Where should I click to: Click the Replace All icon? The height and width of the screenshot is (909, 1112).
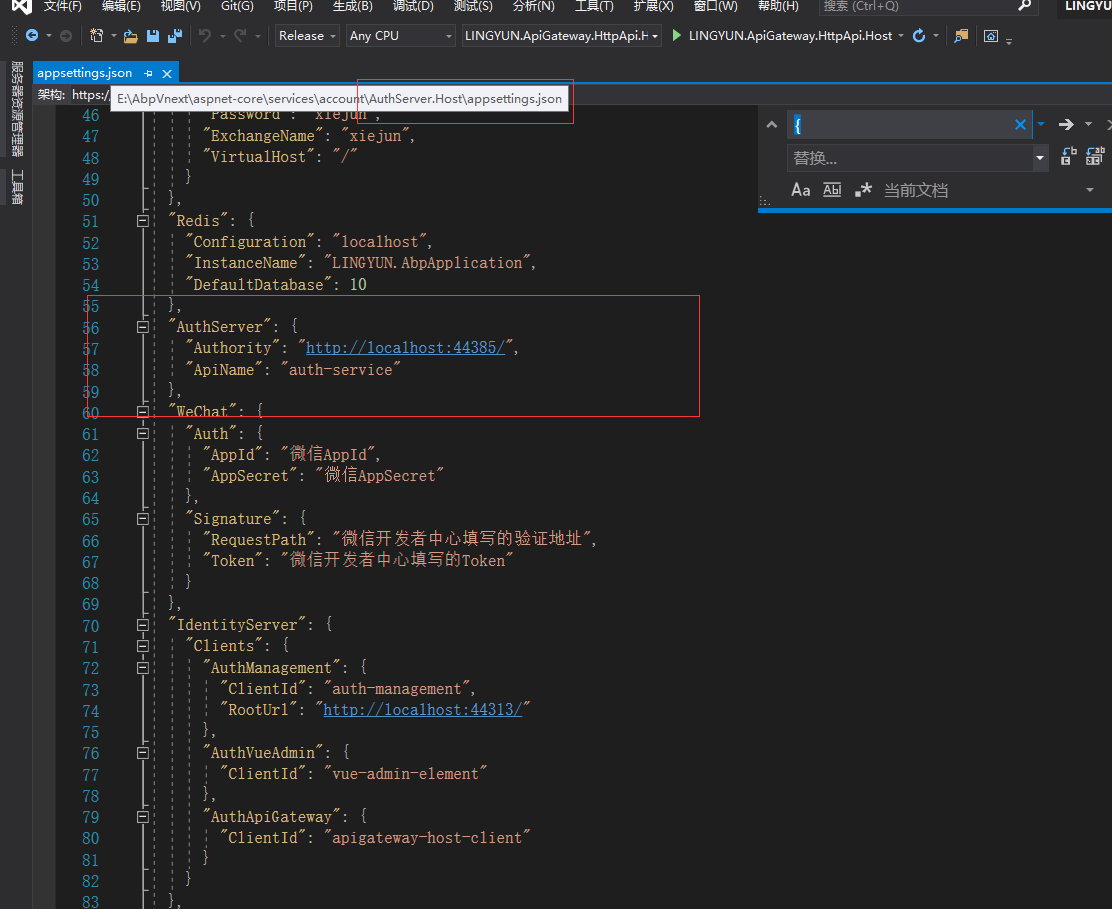(1094, 157)
